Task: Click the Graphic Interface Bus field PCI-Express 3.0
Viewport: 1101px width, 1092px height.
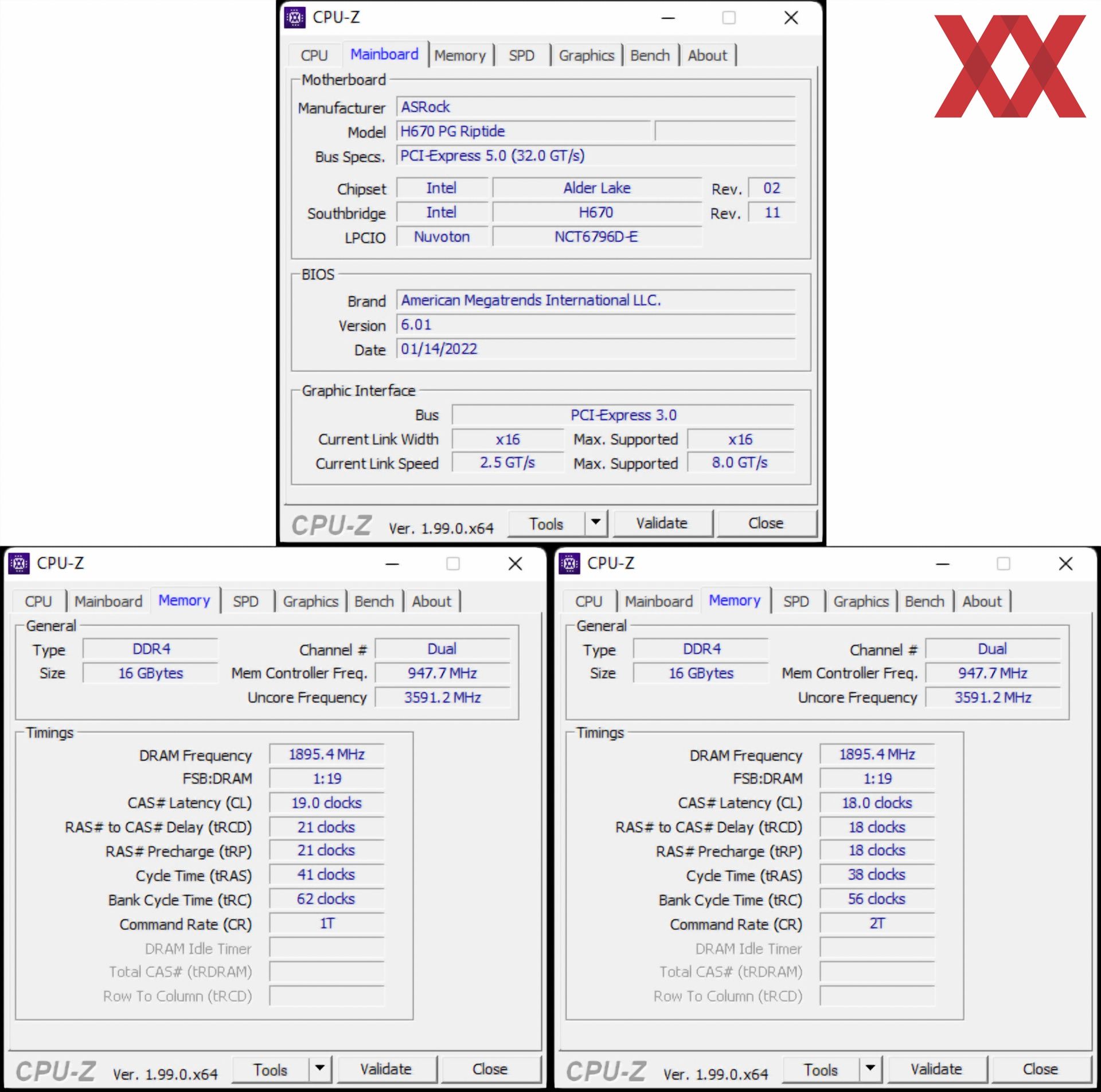Action: tap(624, 415)
